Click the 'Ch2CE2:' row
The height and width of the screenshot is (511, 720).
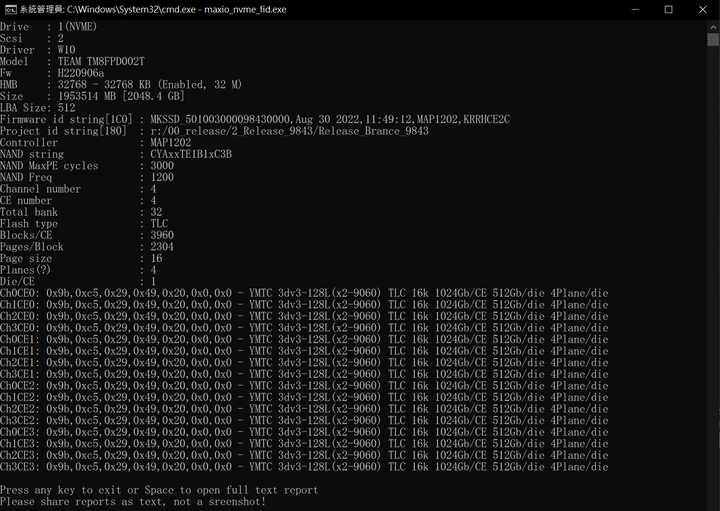pyautogui.click(x=304, y=409)
